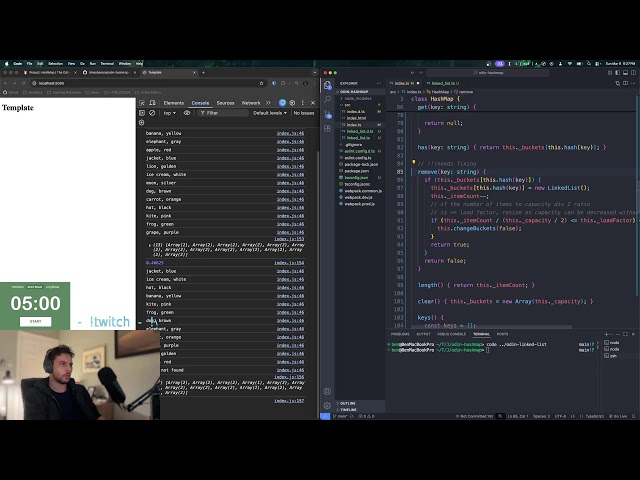The image size is (640, 480).
Task: Switch to the Network tab in DevTools
Action: pos(251,103)
